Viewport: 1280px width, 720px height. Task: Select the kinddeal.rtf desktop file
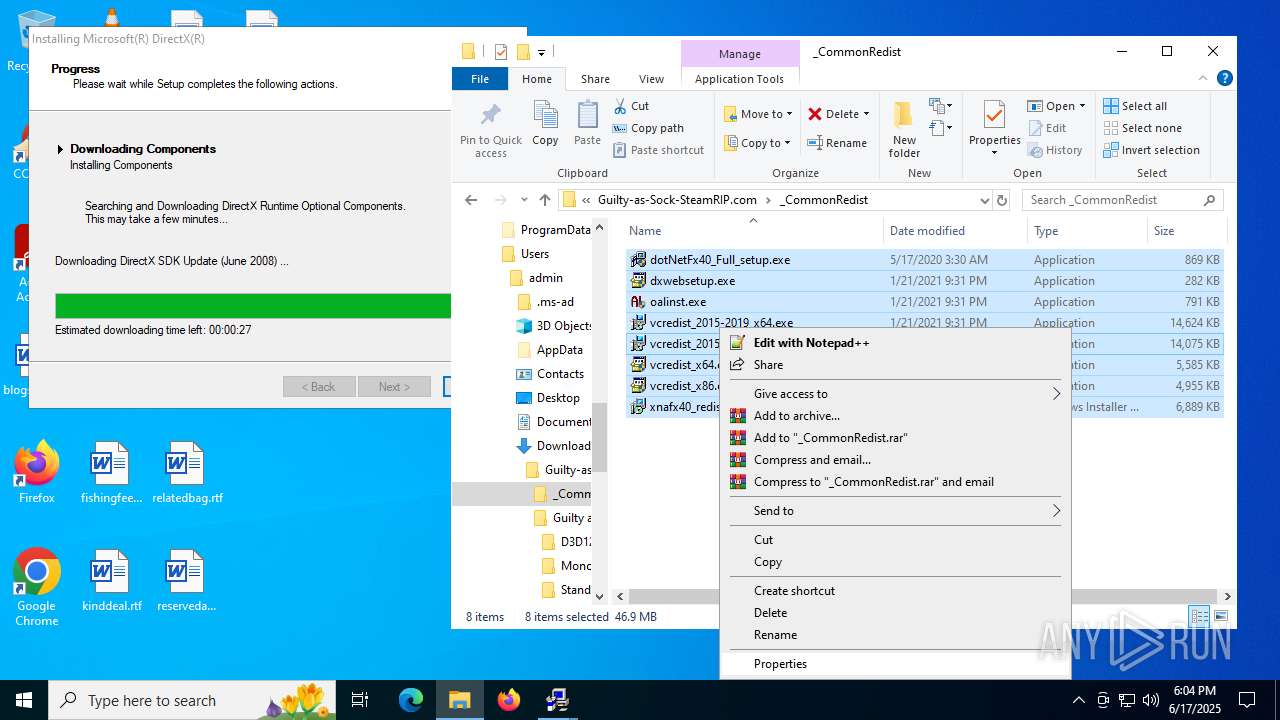point(111,580)
